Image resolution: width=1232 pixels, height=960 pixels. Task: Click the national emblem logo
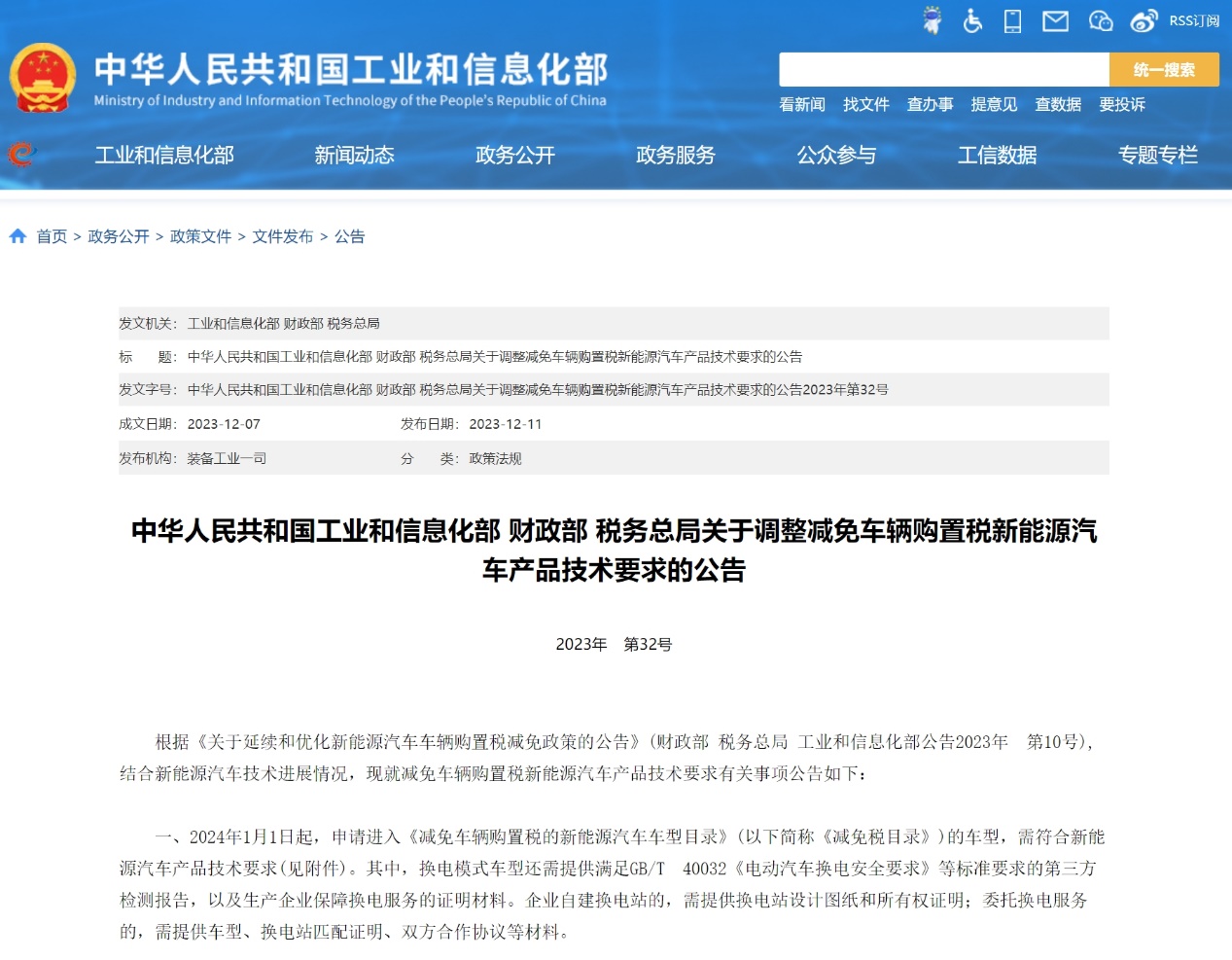43,78
